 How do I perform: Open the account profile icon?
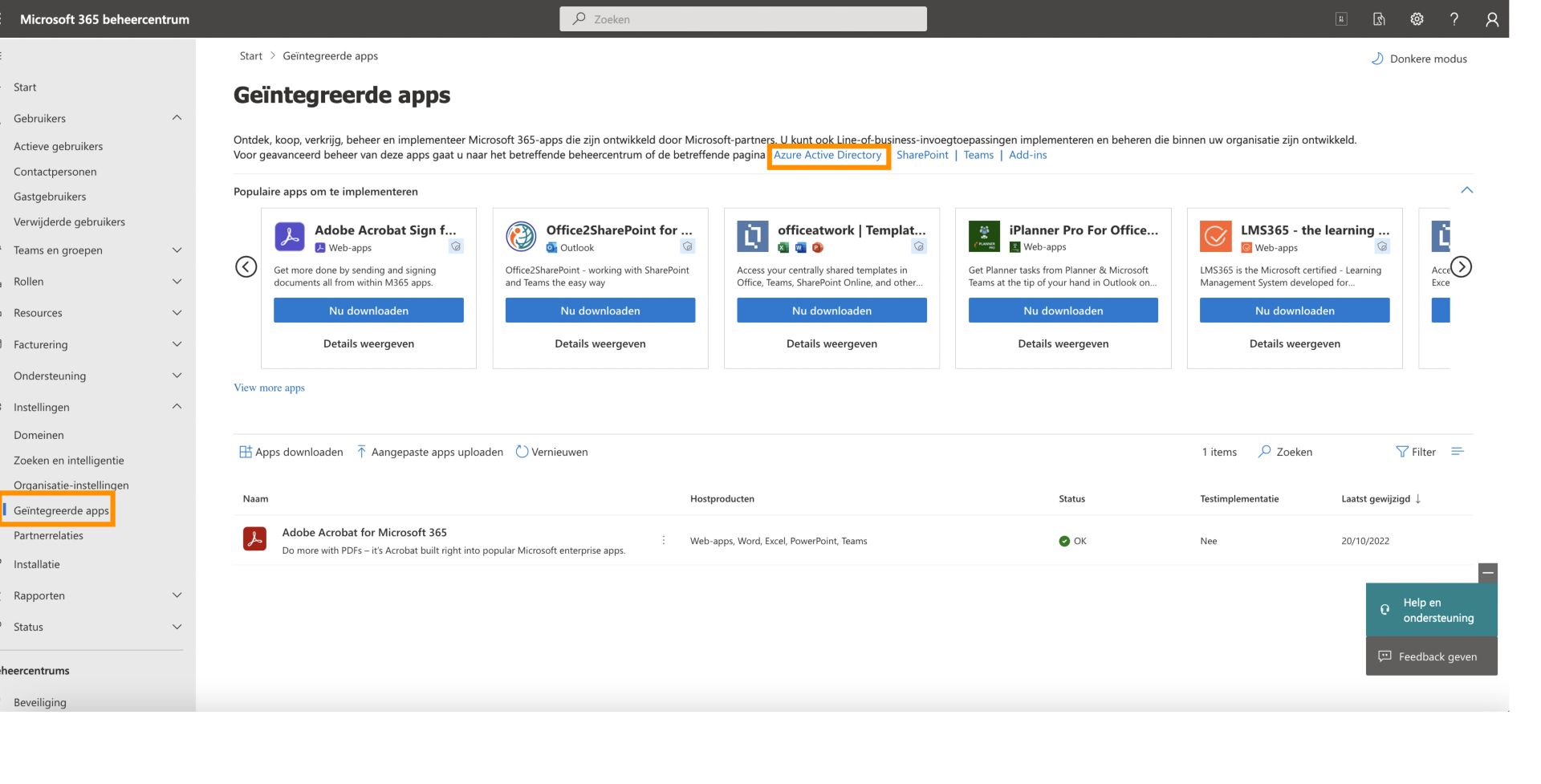[1491, 19]
